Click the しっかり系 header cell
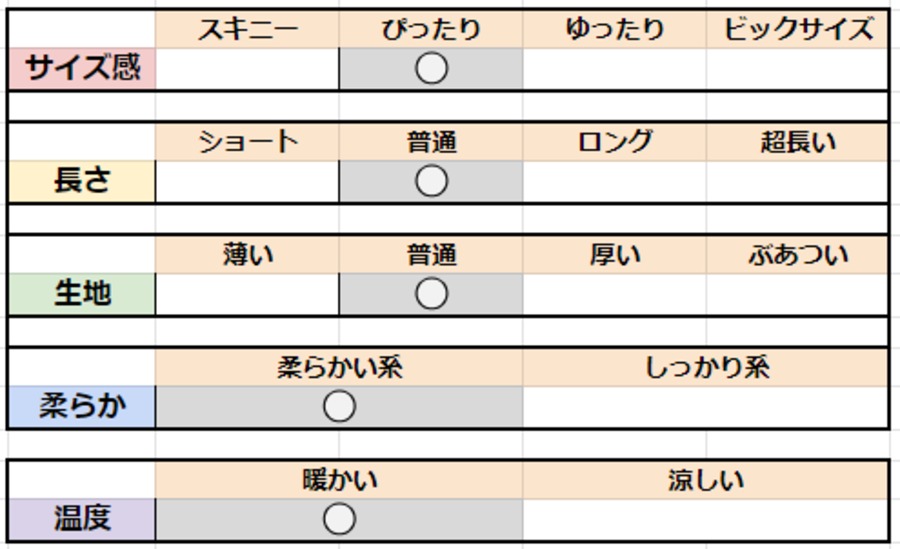Screen dimensions: 900x549 coord(705,368)
